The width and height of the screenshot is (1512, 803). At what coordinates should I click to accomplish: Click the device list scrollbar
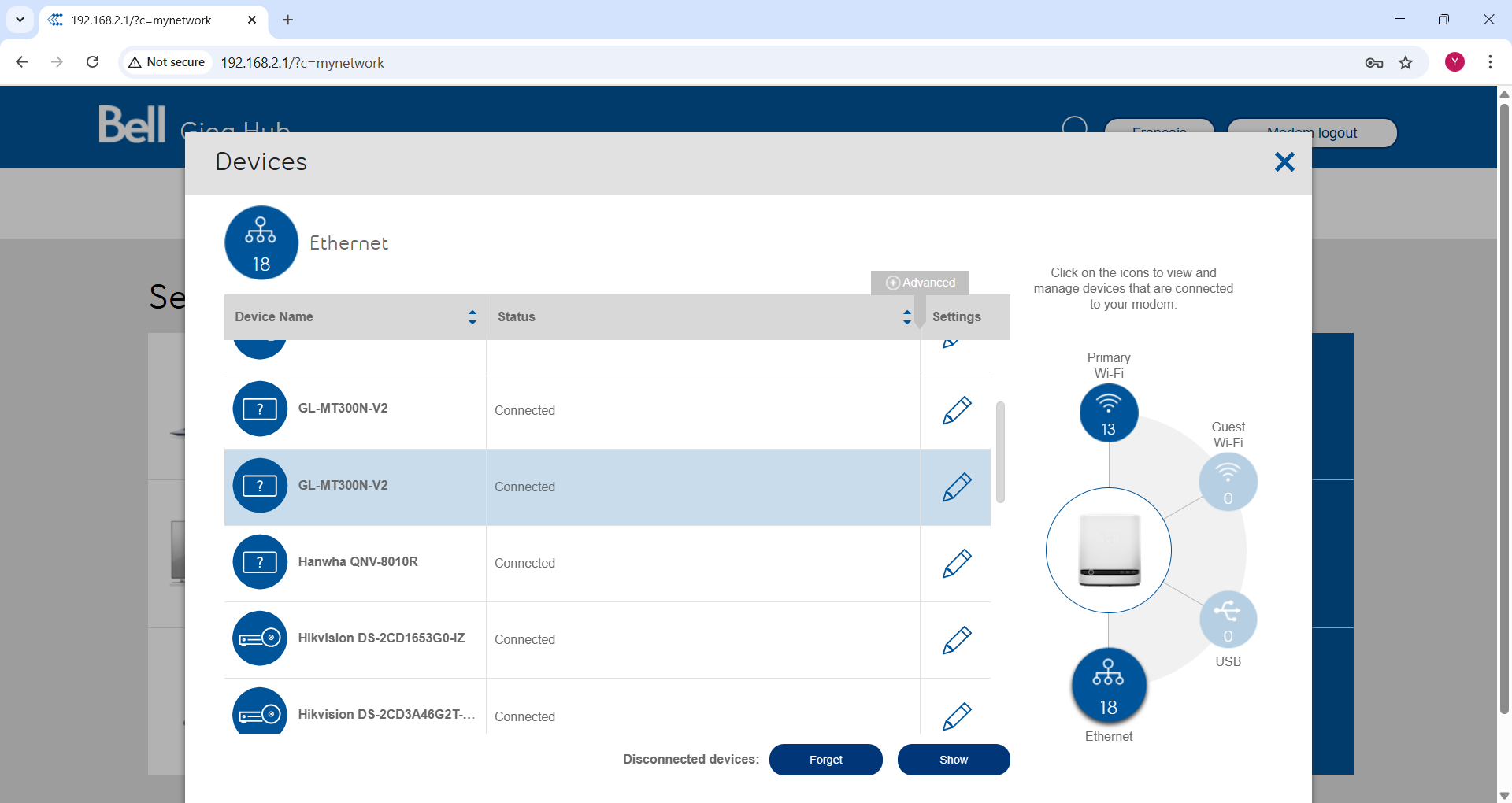(x=1000, y=453)
